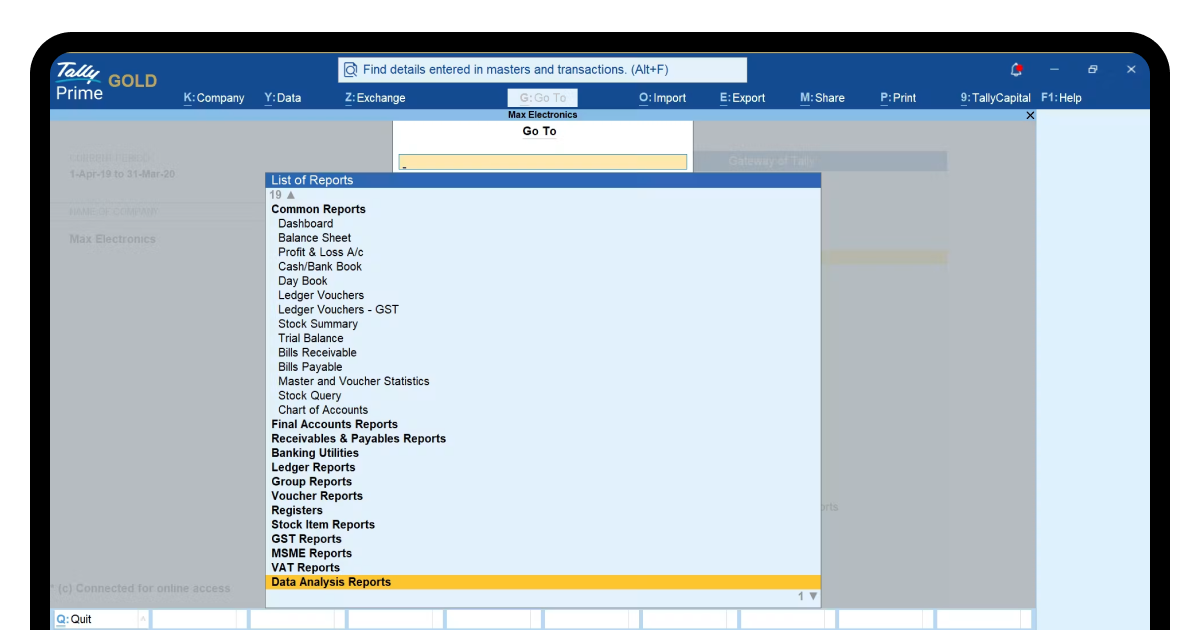Image resolution: width=1200 pixels, height=630 pixels.
Task: Open the Z: Exchange menu
Action: 375,98
